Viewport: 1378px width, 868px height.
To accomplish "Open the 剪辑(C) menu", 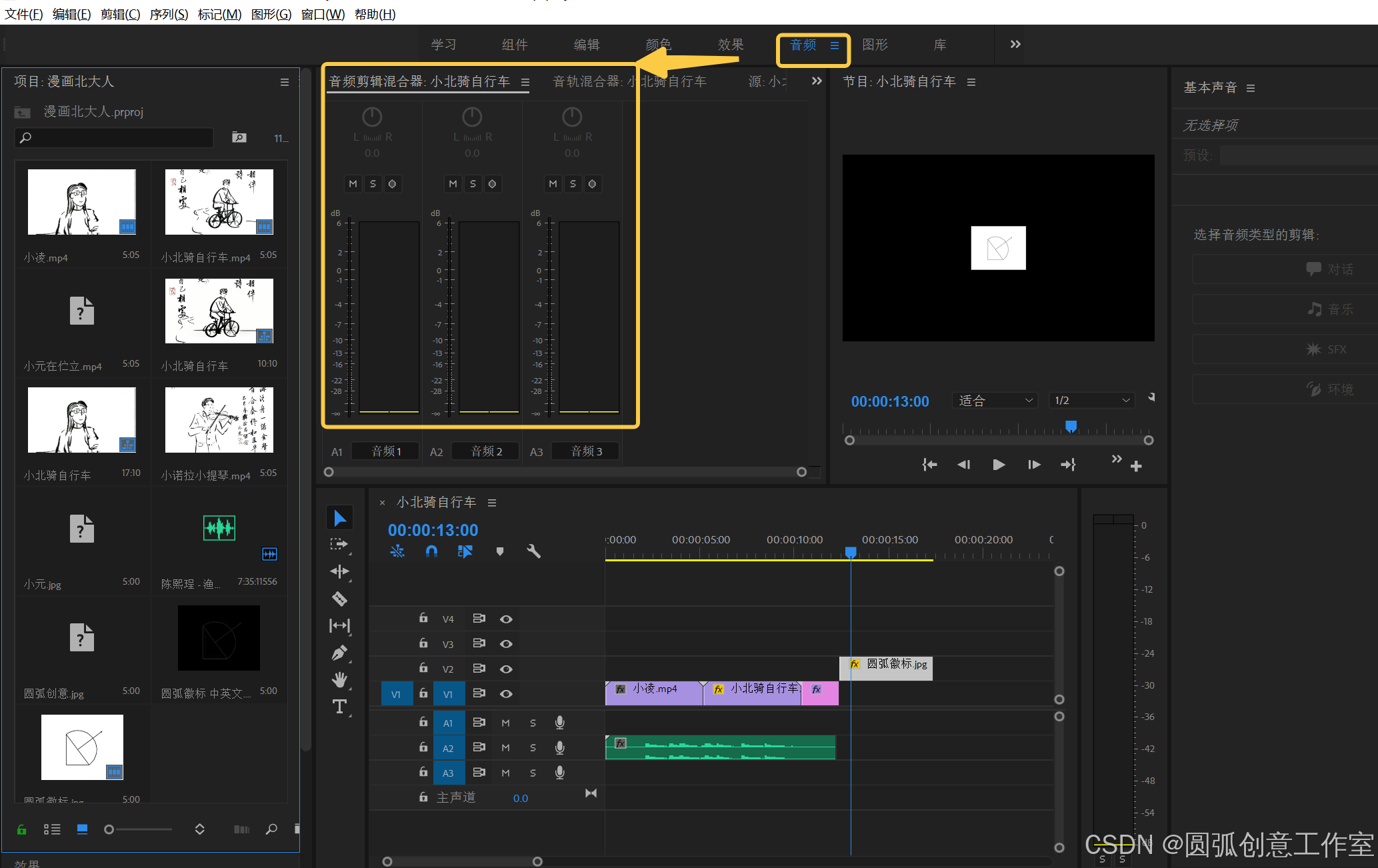I will [120, 14].
